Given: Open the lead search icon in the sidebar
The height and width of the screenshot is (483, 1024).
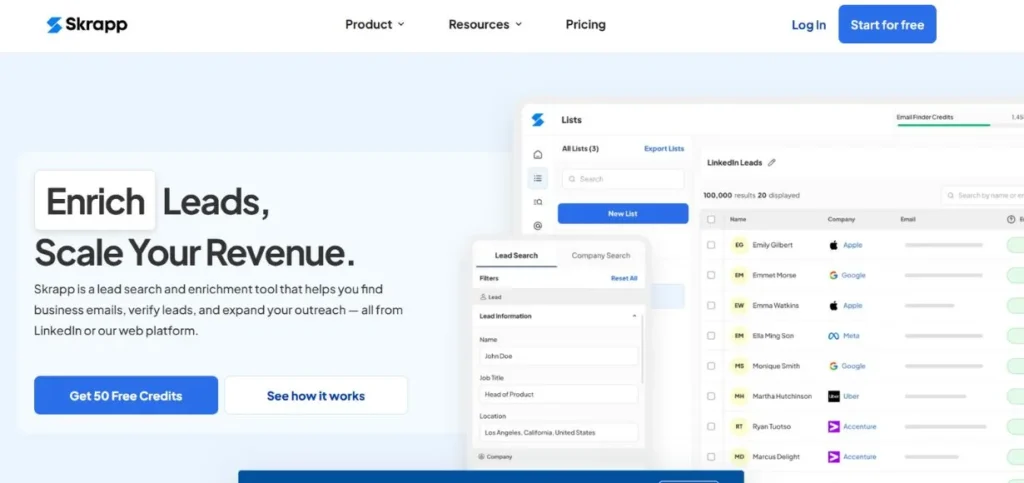Looking at the screenshot, I should [538, 202].
